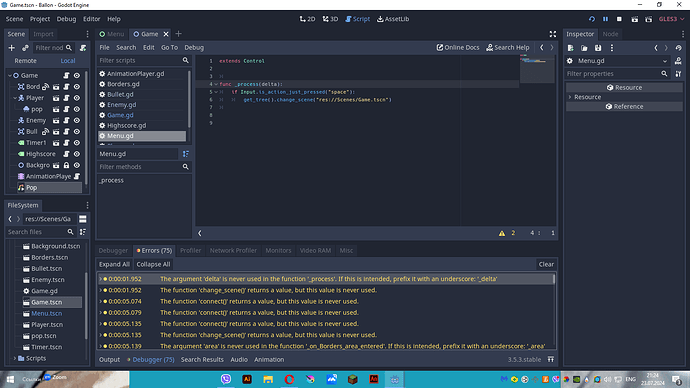Attach script icon next to node filter
Screen dimensions: 690x388
pos(83,48)
